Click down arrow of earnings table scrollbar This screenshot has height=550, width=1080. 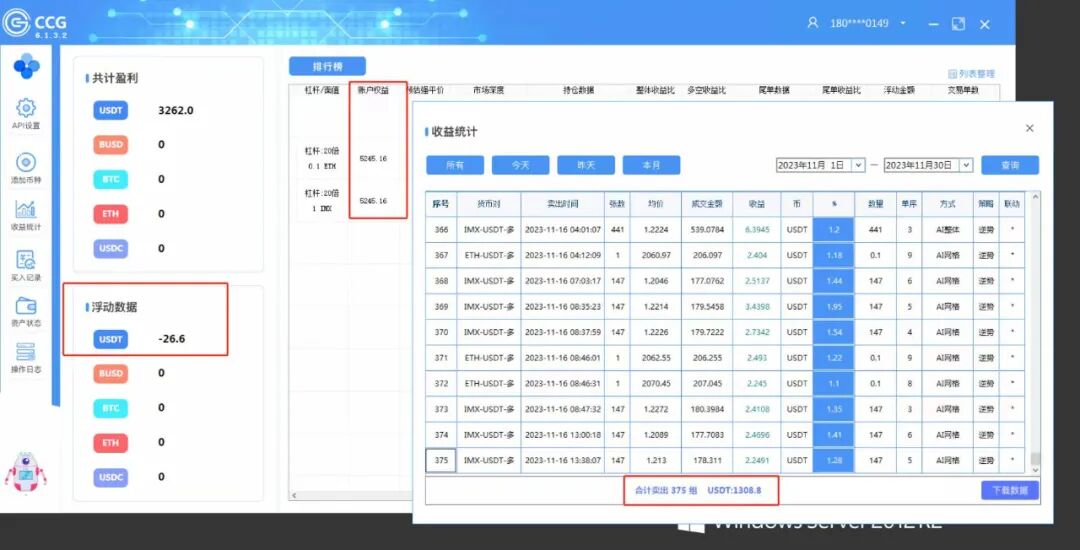[x=1035, y=469]
